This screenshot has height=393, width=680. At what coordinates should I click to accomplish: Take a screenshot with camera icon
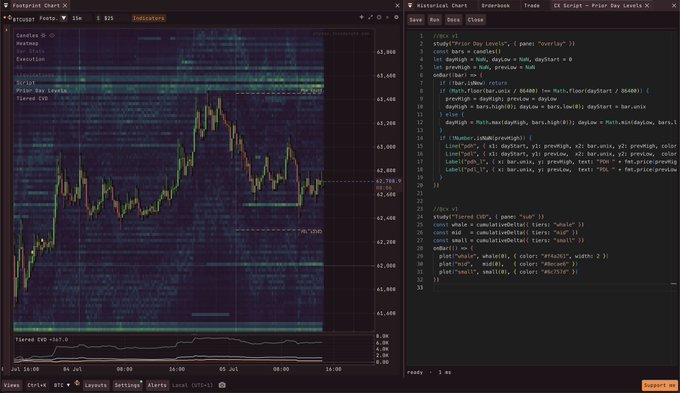(222, 385)
